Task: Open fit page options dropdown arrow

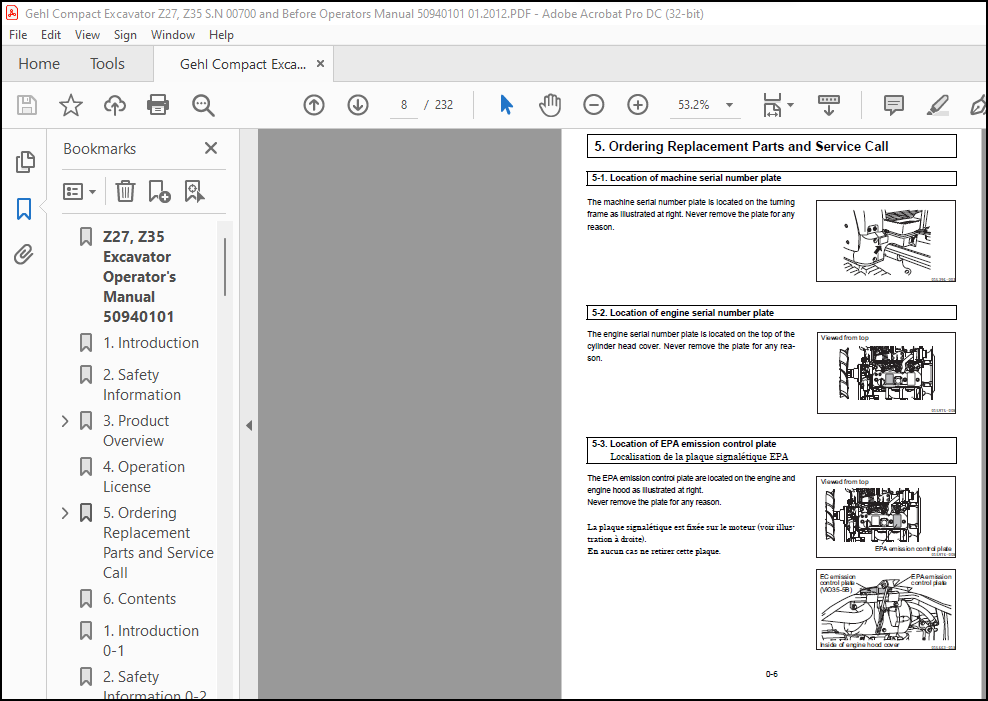Action: 790,105
